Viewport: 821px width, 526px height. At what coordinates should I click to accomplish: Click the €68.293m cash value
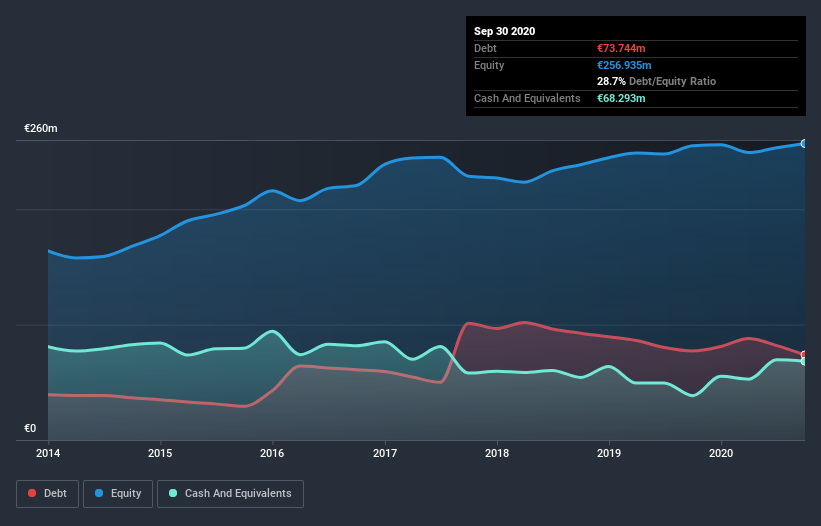[x=621, y=98]
